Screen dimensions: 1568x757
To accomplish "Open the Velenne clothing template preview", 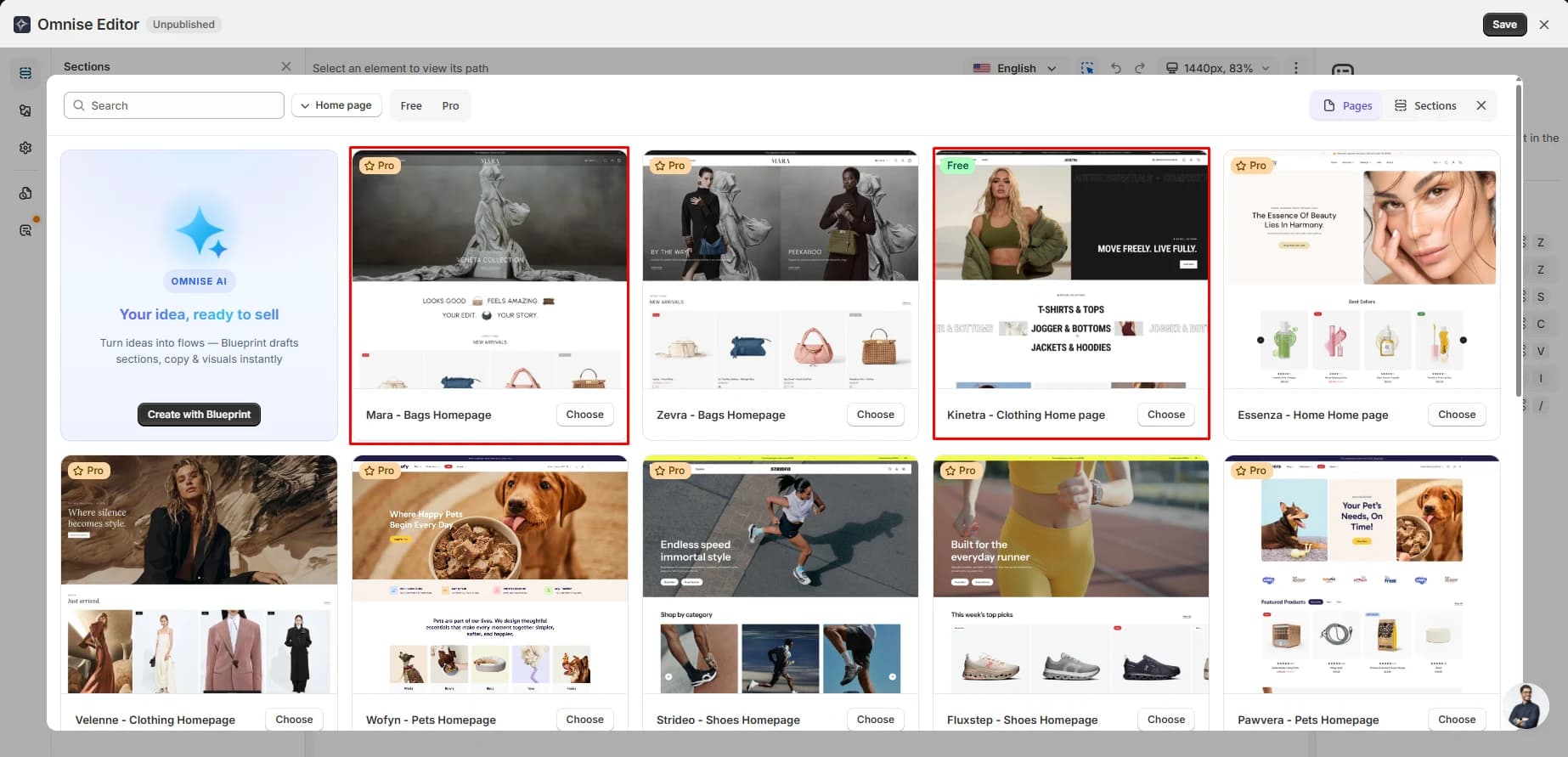I will pyautogui.click(x=199, y=574).
